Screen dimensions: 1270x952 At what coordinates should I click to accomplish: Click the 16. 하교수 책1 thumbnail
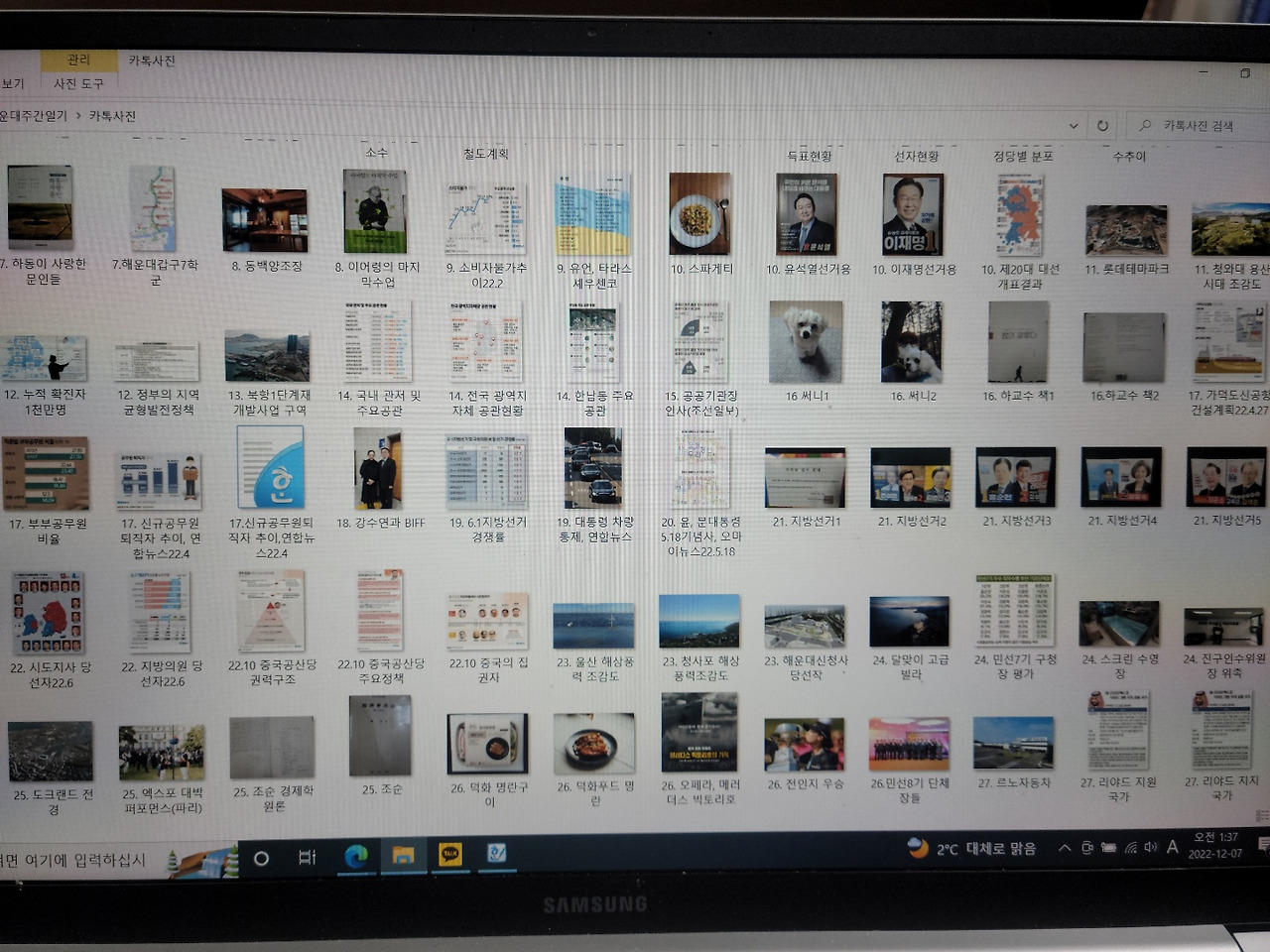(x=1018, y=342)
